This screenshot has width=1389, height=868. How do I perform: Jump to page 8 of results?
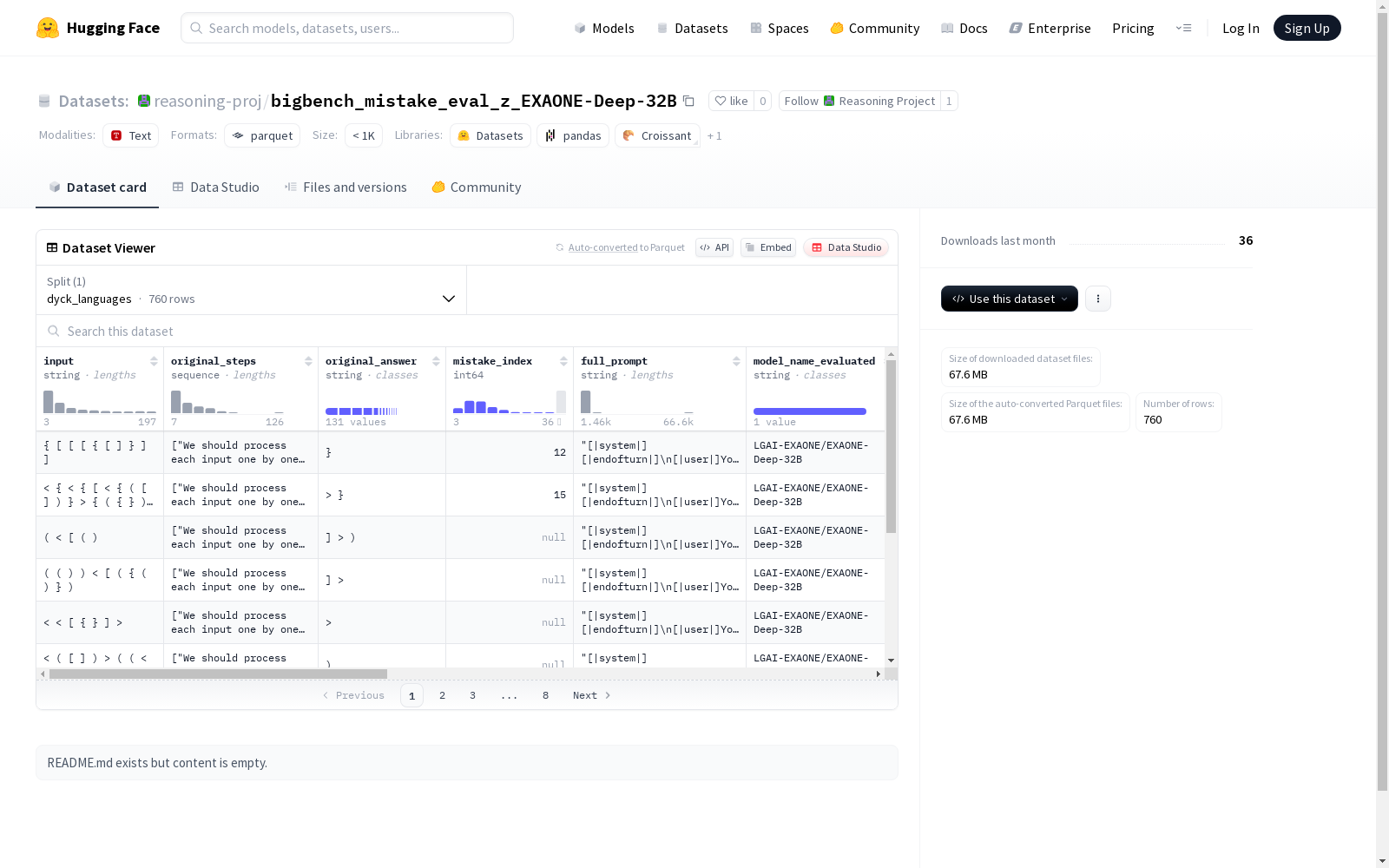pos(545,695)
